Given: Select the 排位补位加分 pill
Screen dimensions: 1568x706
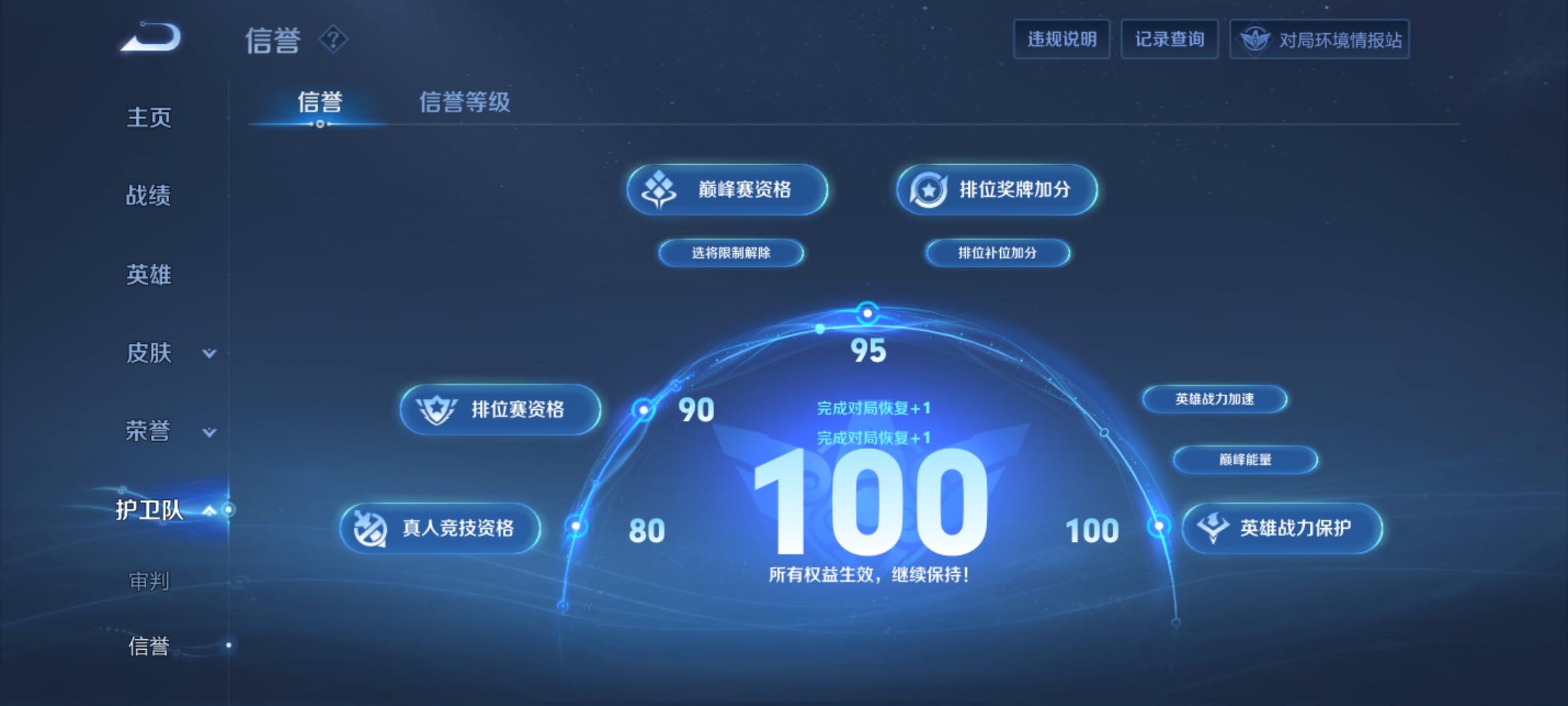Looking at the screenshot, I should click(x=998, y=253).
